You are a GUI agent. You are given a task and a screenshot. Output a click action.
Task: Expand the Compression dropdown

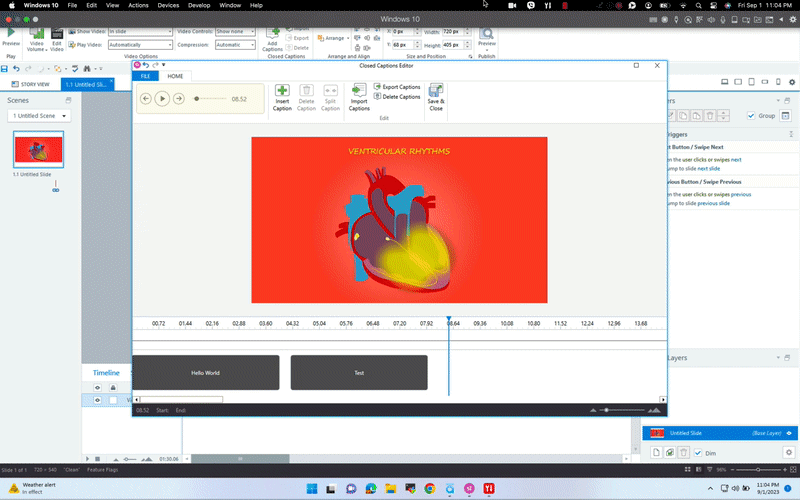tap(234, 45)
